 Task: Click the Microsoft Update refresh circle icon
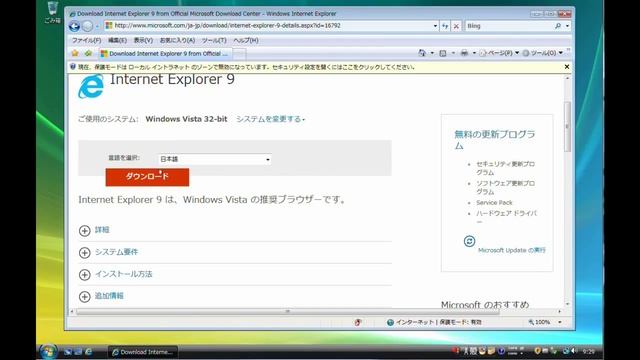(469, 241)
